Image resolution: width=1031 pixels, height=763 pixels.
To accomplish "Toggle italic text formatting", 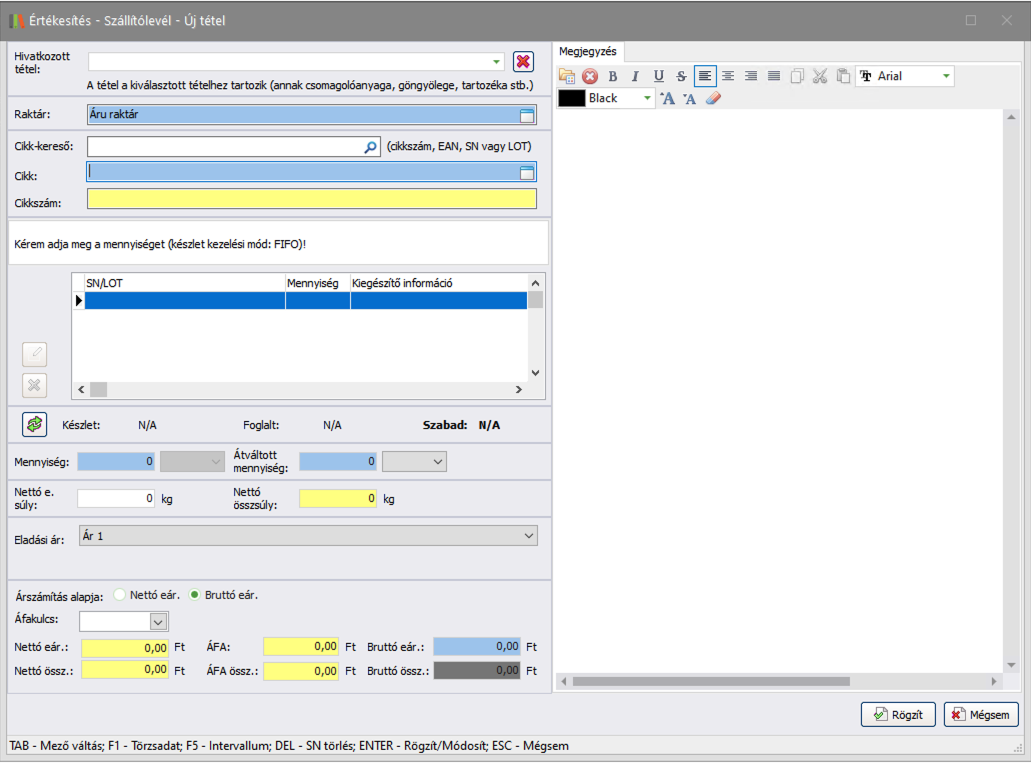I will 635,76.
